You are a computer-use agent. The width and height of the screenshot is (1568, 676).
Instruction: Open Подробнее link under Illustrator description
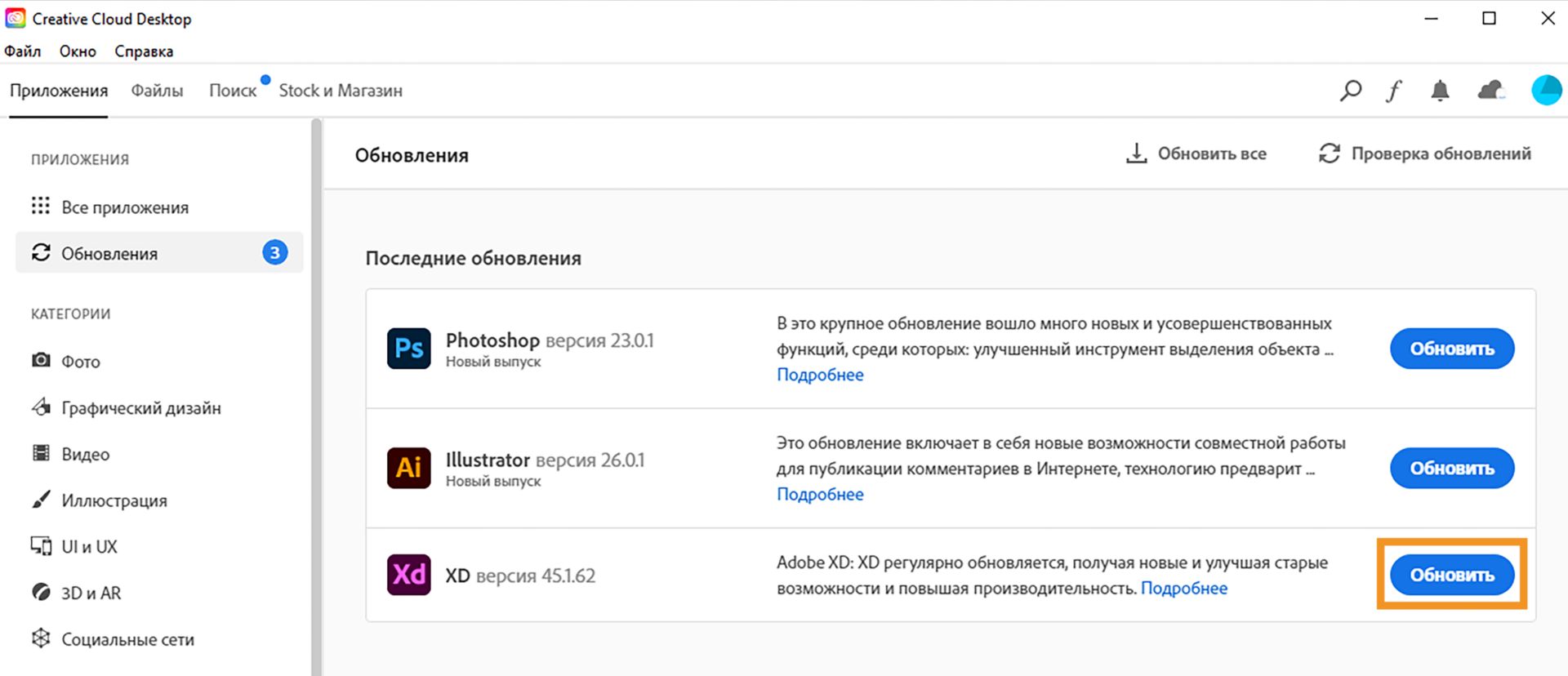pos(820,494)
